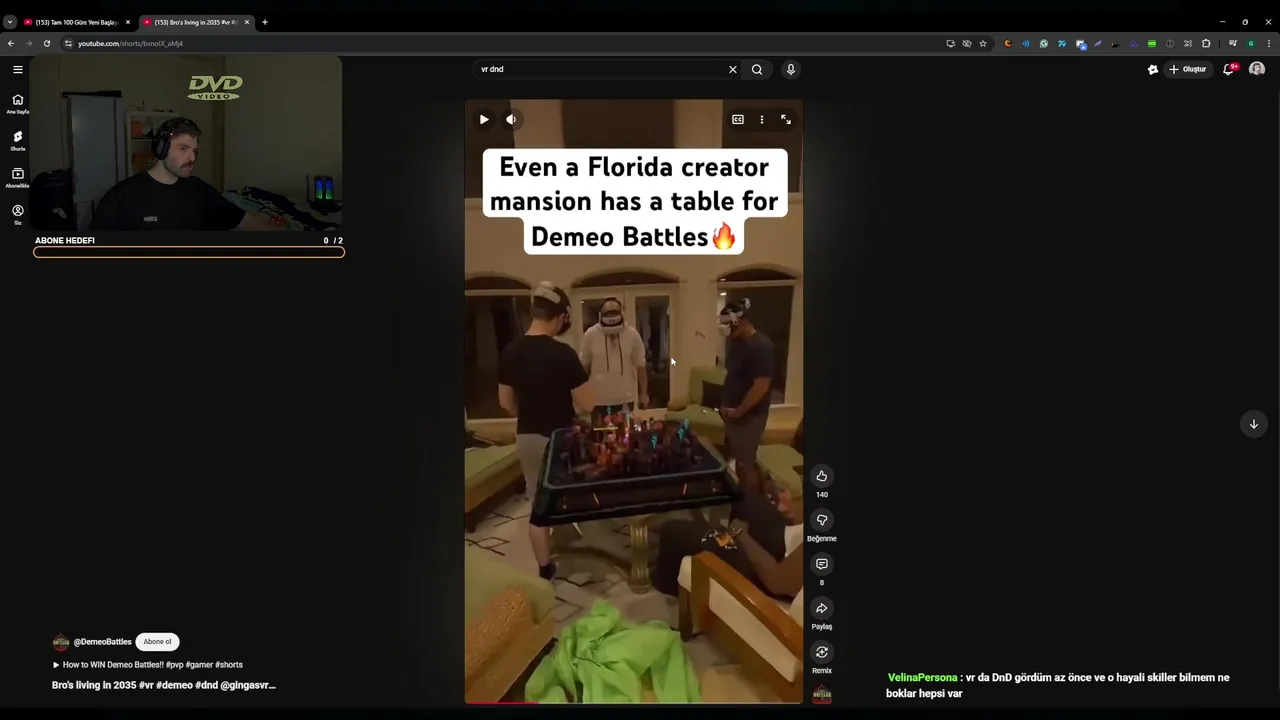This screenshot has height=720, width=1280.
Task: Play the Demeo Battles short video
Action: tap(484, 120)
